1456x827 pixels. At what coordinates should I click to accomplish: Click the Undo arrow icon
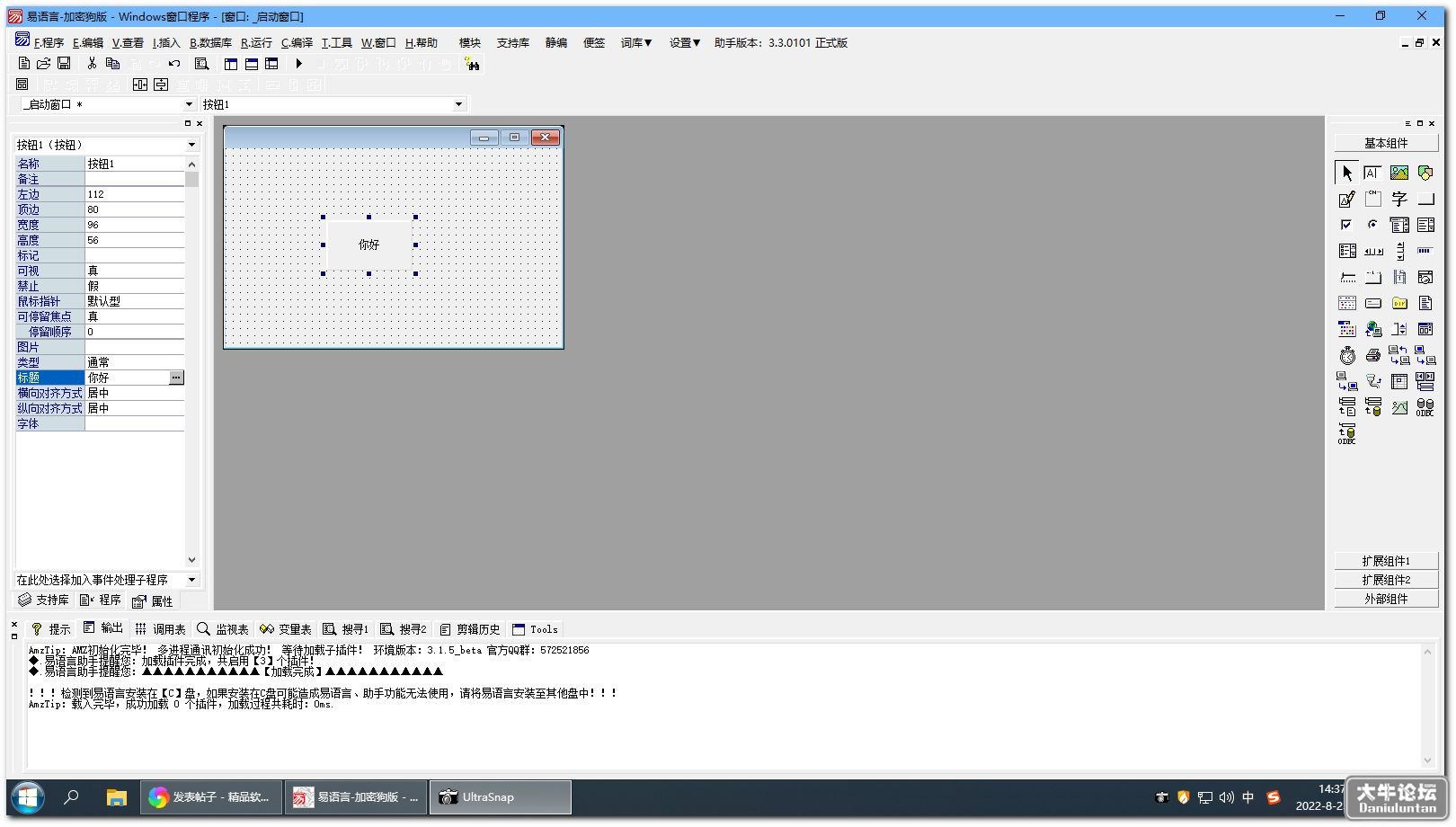[174, 63]
